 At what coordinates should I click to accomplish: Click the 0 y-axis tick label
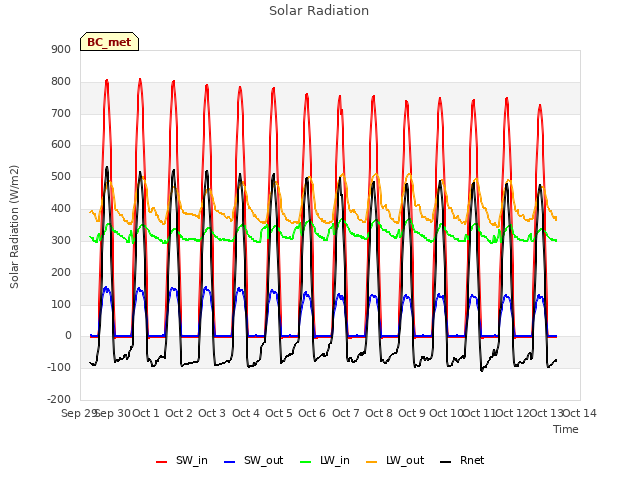click(68, 336)
